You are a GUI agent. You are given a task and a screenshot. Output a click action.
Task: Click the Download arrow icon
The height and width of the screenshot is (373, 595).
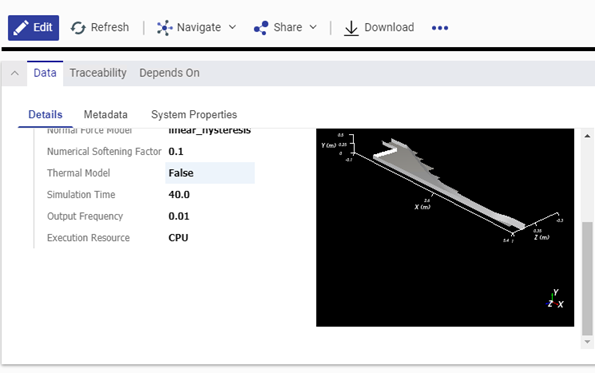click(351, 28)
